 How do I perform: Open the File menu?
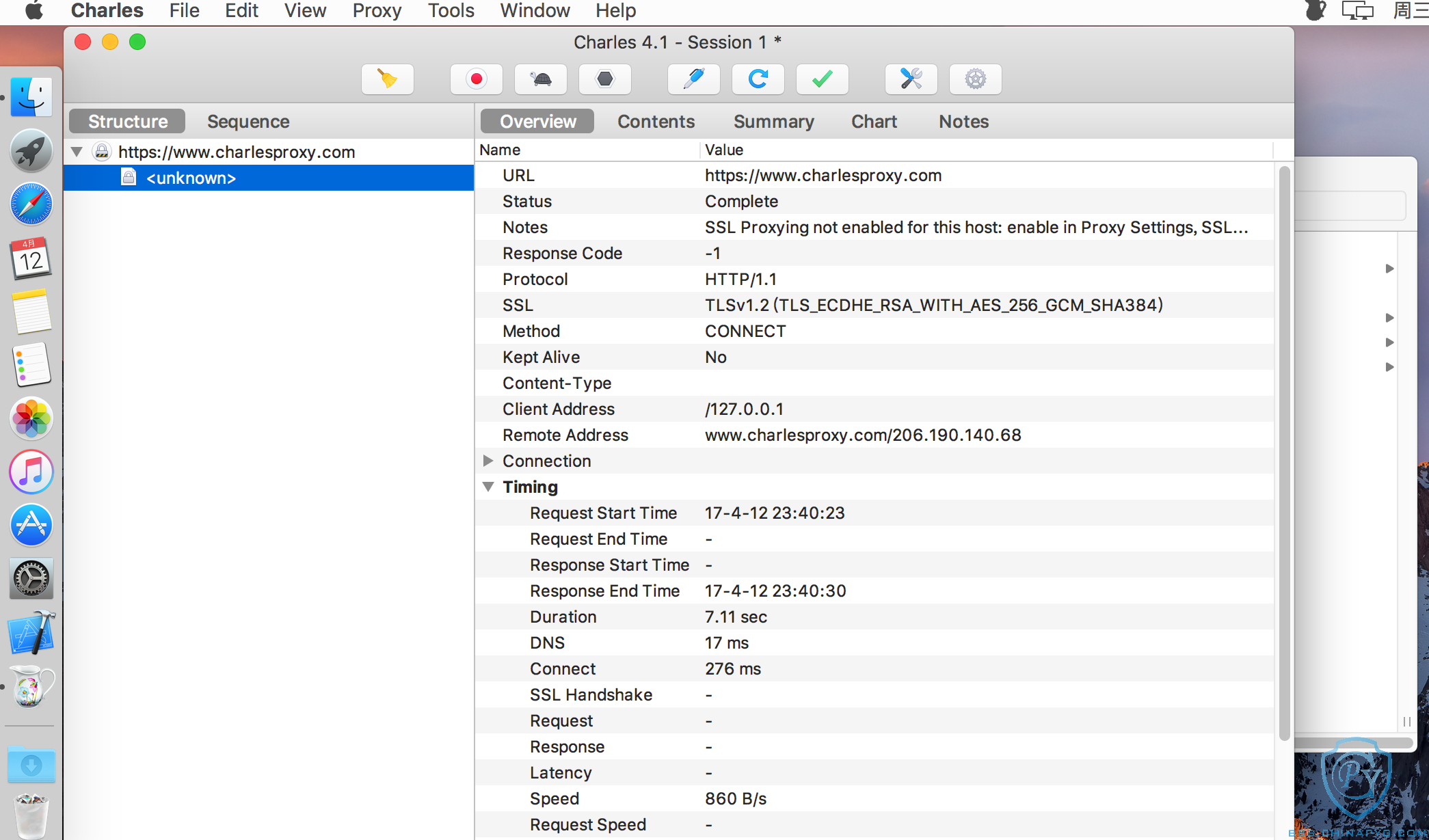184,11
